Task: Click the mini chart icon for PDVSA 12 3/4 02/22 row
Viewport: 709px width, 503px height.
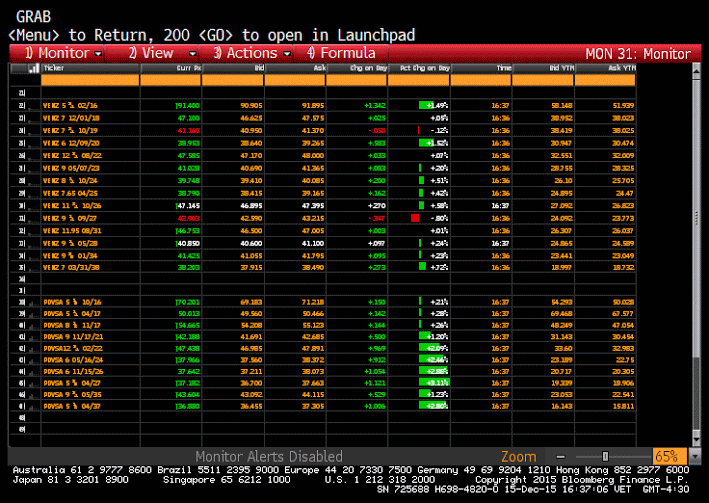Action: tap(33, 349)
